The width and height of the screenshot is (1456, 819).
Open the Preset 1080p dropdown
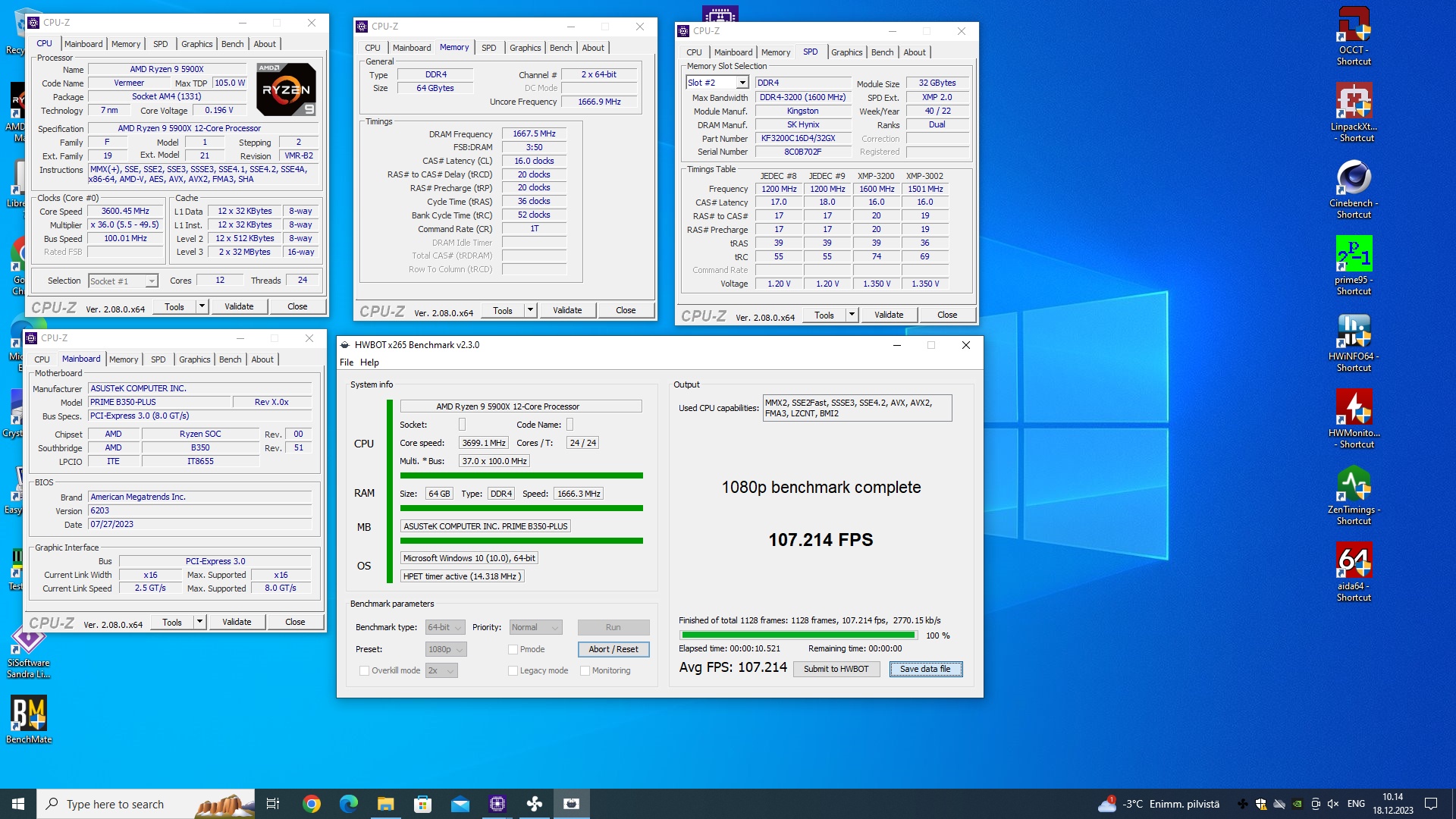point(446,649)
